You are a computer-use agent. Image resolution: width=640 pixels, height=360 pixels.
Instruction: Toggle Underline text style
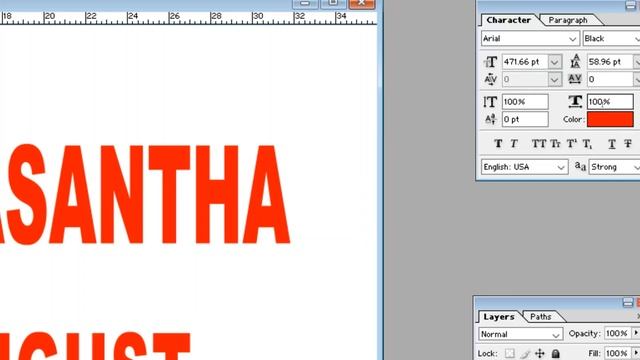click(611, 144)
